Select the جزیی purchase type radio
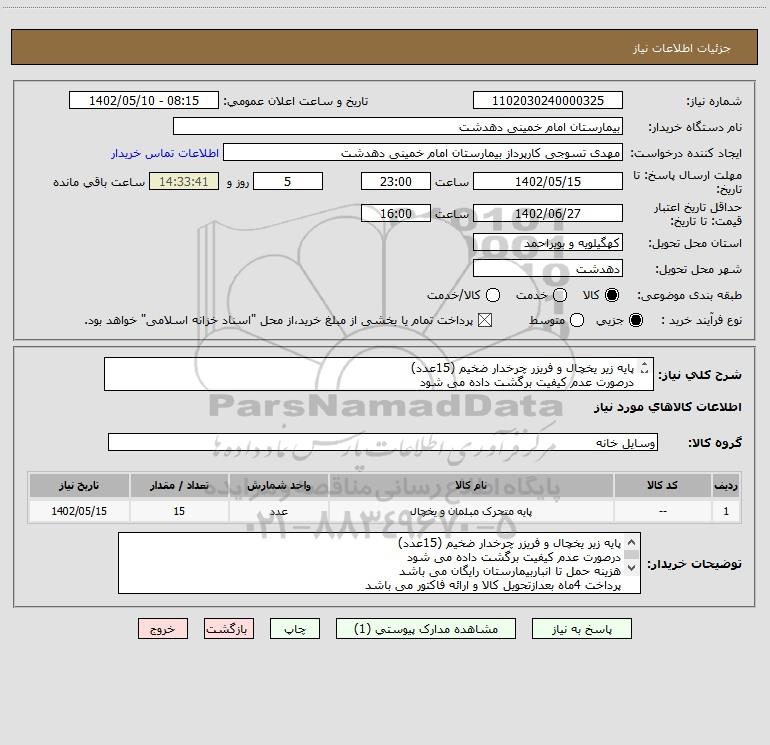770x745 pixels. pos(636,320)
